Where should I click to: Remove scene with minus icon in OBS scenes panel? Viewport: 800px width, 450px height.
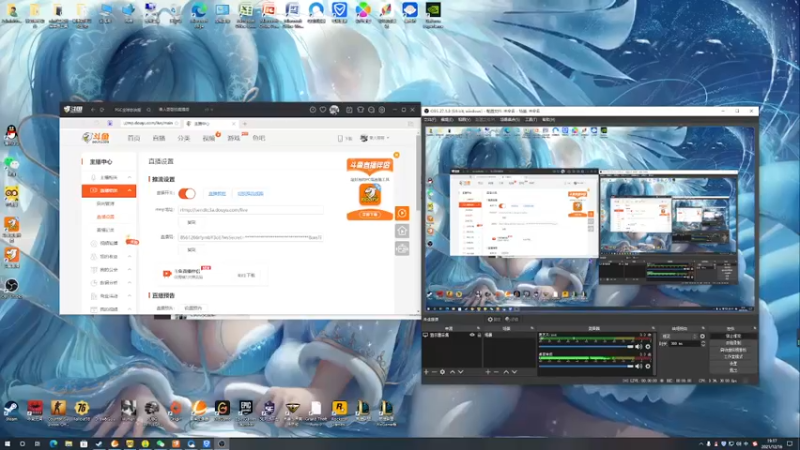496,372
